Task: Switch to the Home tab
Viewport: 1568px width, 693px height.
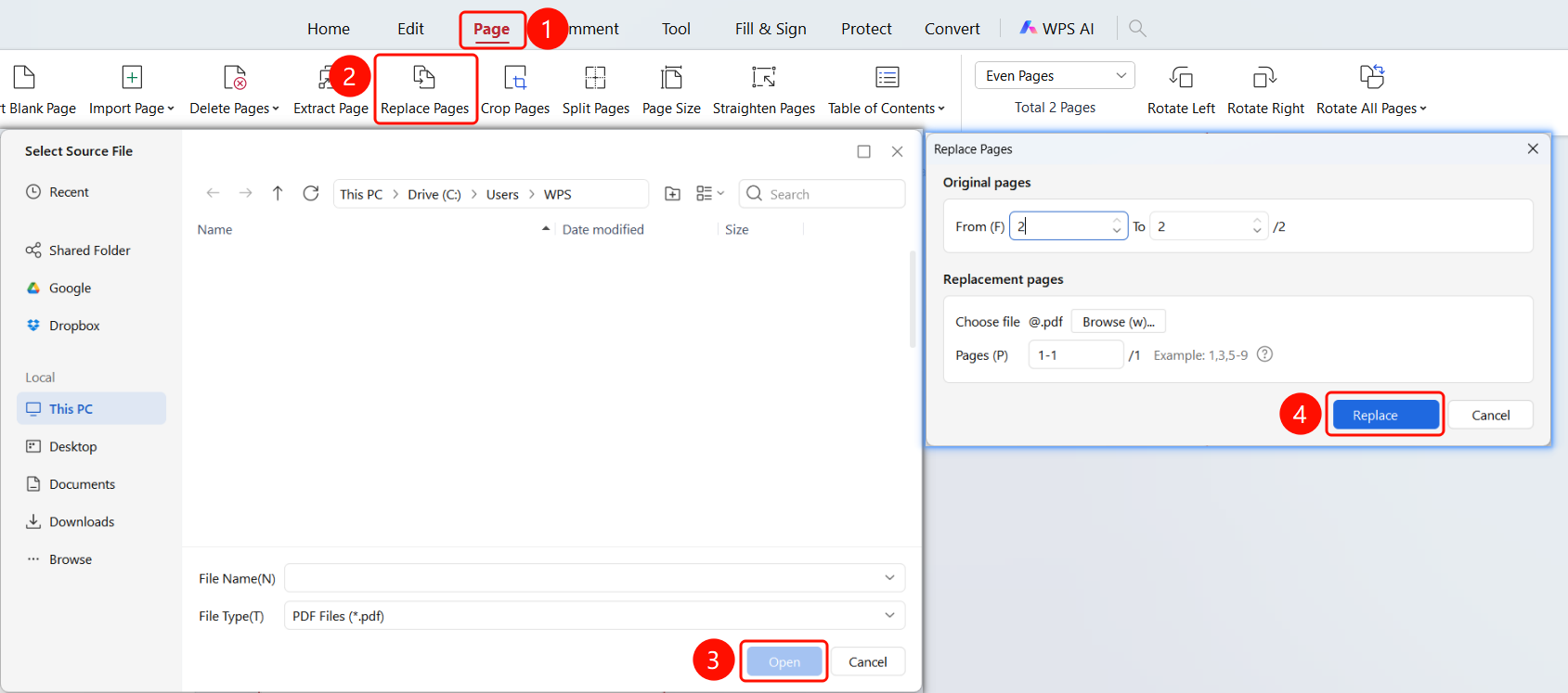Action: tap(329, 29)
